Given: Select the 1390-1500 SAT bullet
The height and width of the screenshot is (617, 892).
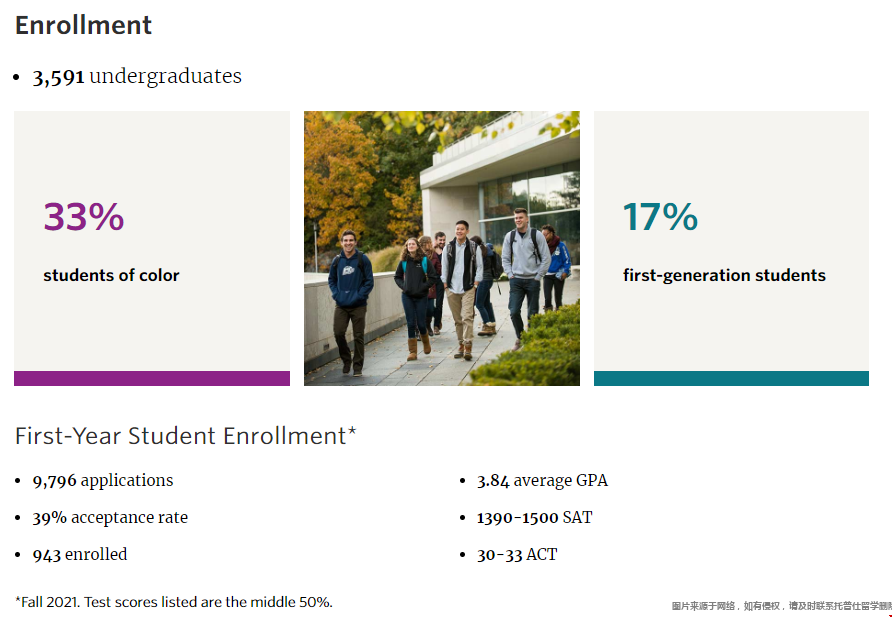Looking at the screenshot, I should tap(534, 517).
